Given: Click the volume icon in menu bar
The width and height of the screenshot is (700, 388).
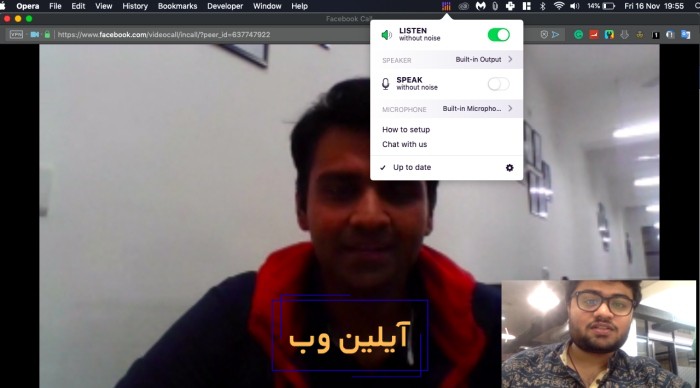Looking at the screenshot, I should [x=575, y=6].
